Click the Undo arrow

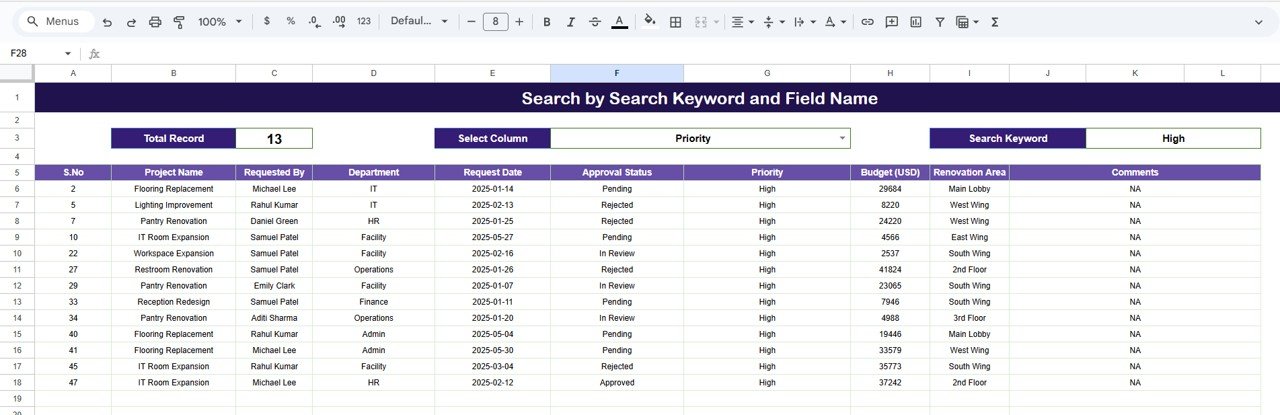pyautogui.click(x=107, y=21)
